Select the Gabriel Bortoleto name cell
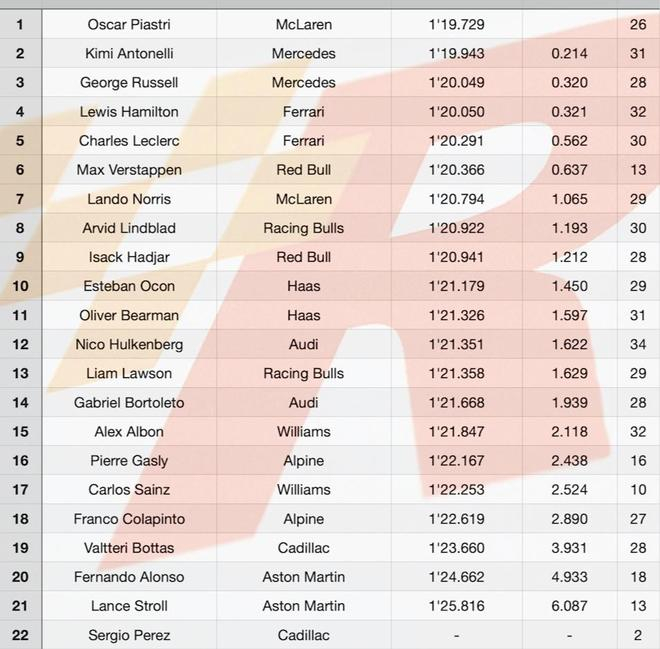 coord(129,403)
